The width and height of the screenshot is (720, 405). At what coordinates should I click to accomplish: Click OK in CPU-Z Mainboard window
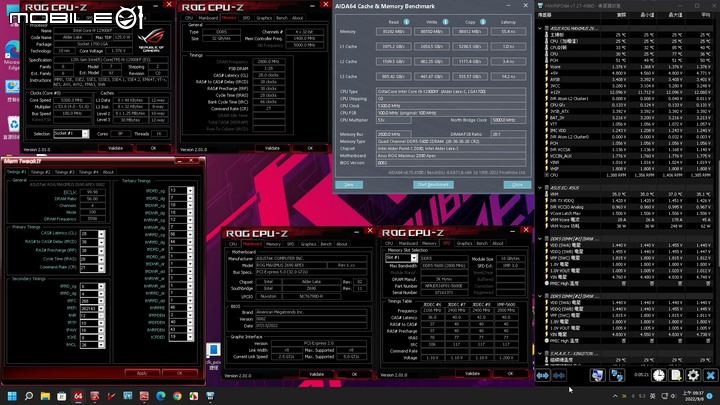354,374
